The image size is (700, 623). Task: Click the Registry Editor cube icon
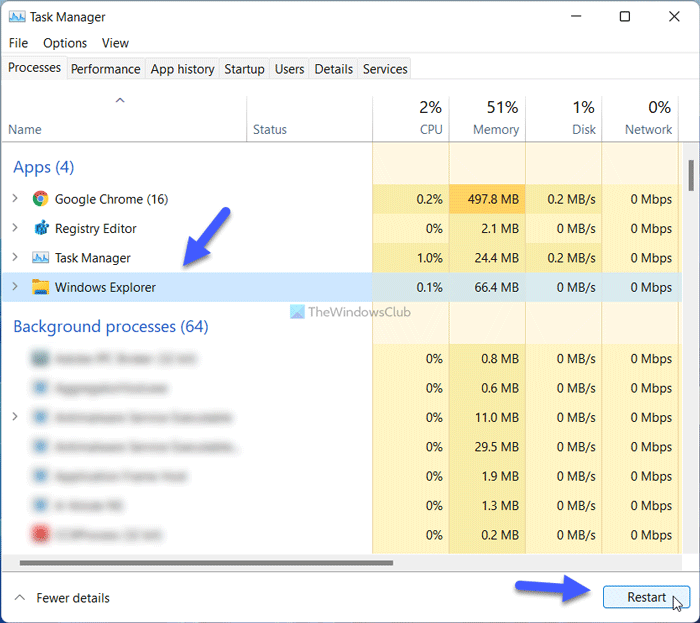[x=41, y=228]
